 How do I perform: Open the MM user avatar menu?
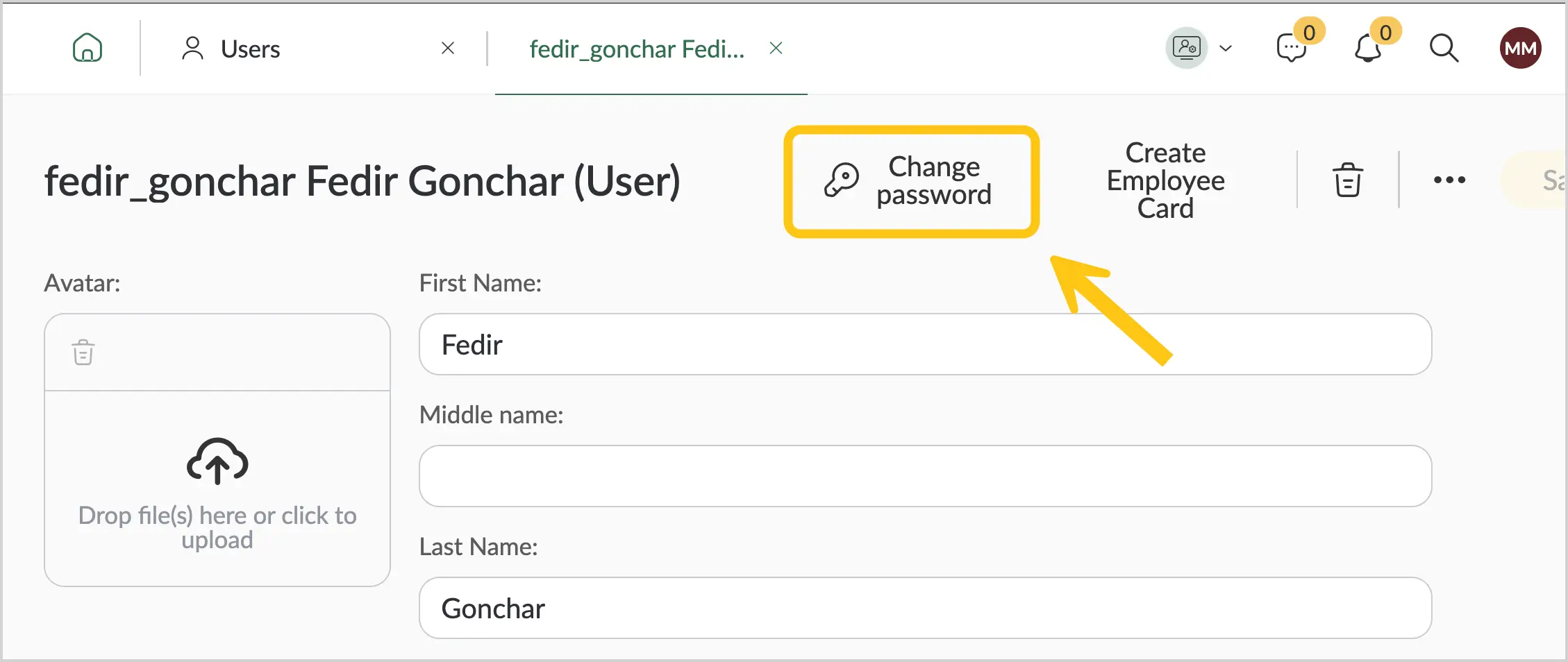(x=1520, y=48)
